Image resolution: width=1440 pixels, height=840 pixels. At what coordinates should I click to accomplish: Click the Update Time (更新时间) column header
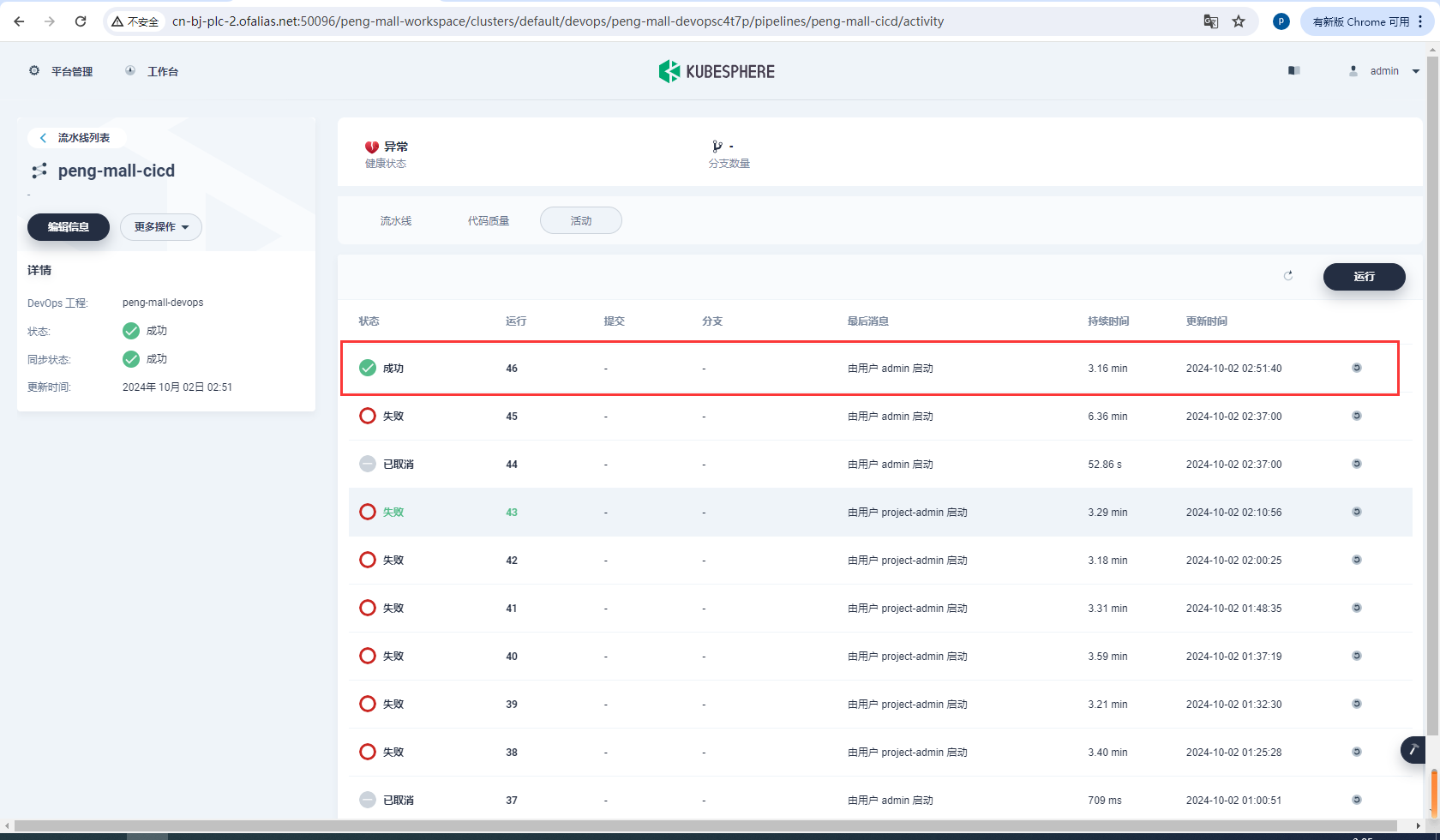(x=1206, y=321)
